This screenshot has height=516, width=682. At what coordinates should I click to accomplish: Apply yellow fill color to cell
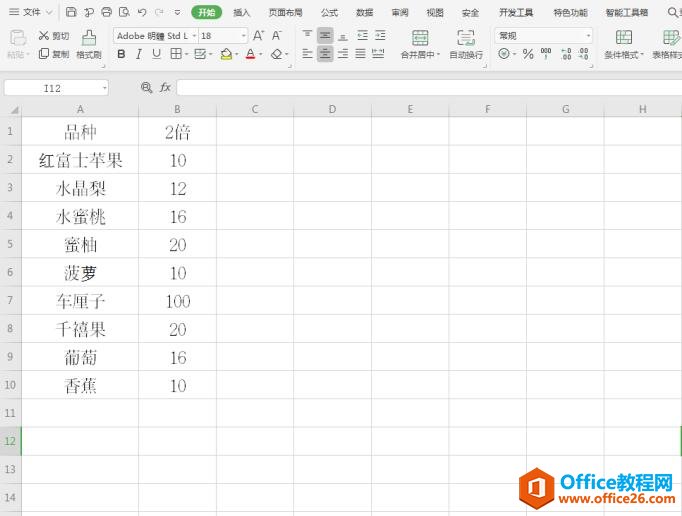coord(226,54)
